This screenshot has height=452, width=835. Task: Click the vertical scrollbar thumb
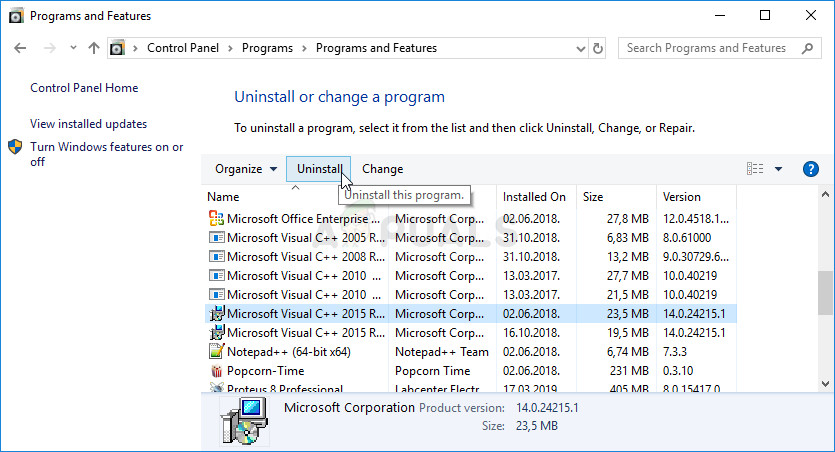tap(826, 292)
